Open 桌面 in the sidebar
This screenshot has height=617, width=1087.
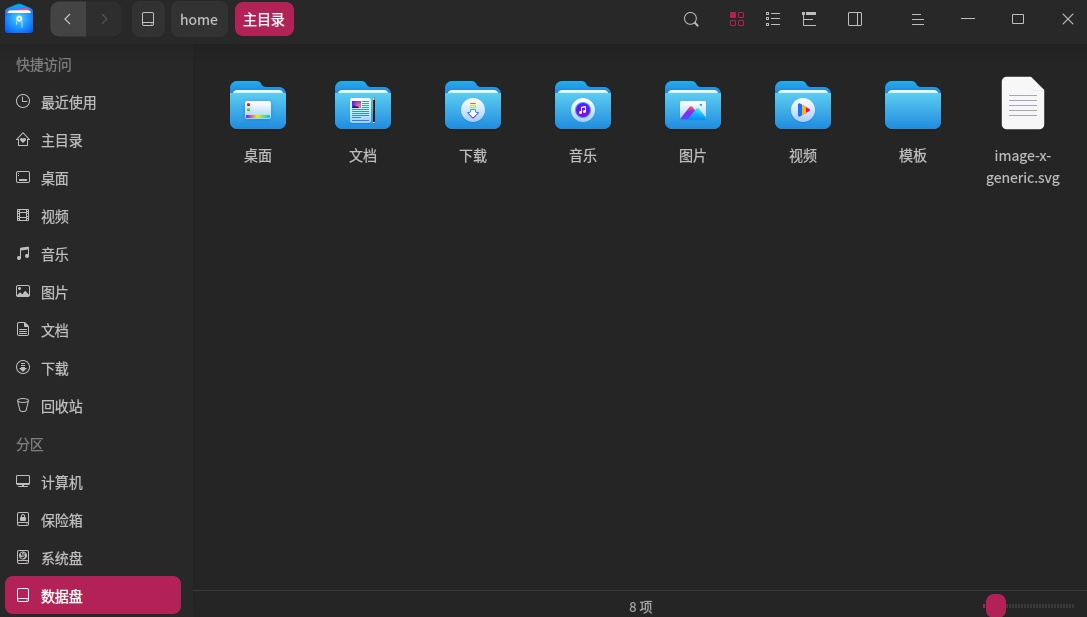point(93,179)
